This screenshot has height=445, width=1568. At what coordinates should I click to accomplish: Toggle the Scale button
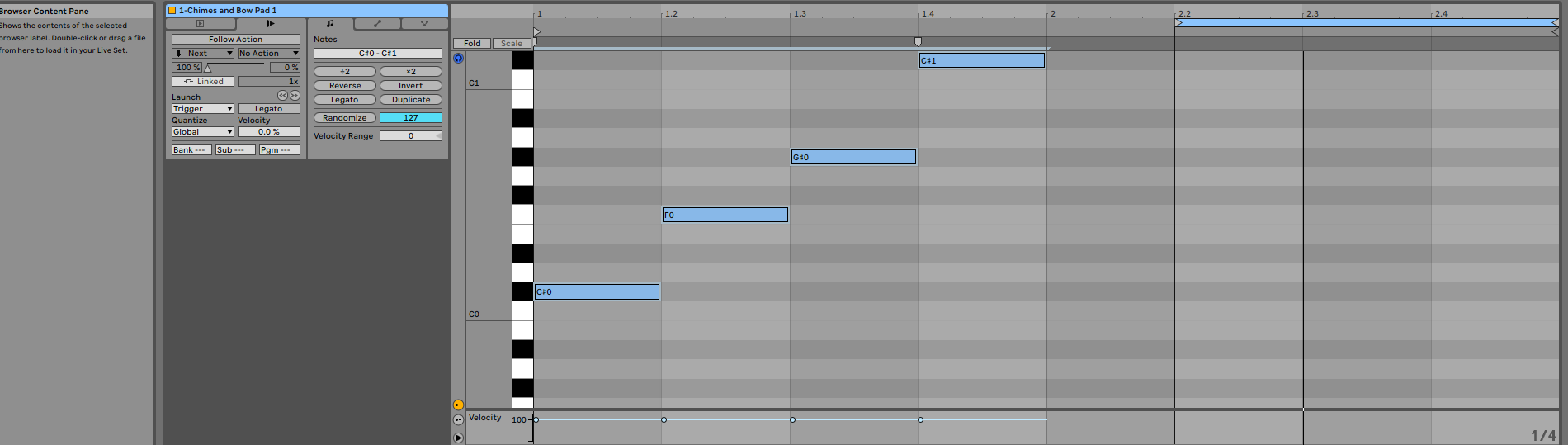512,43
